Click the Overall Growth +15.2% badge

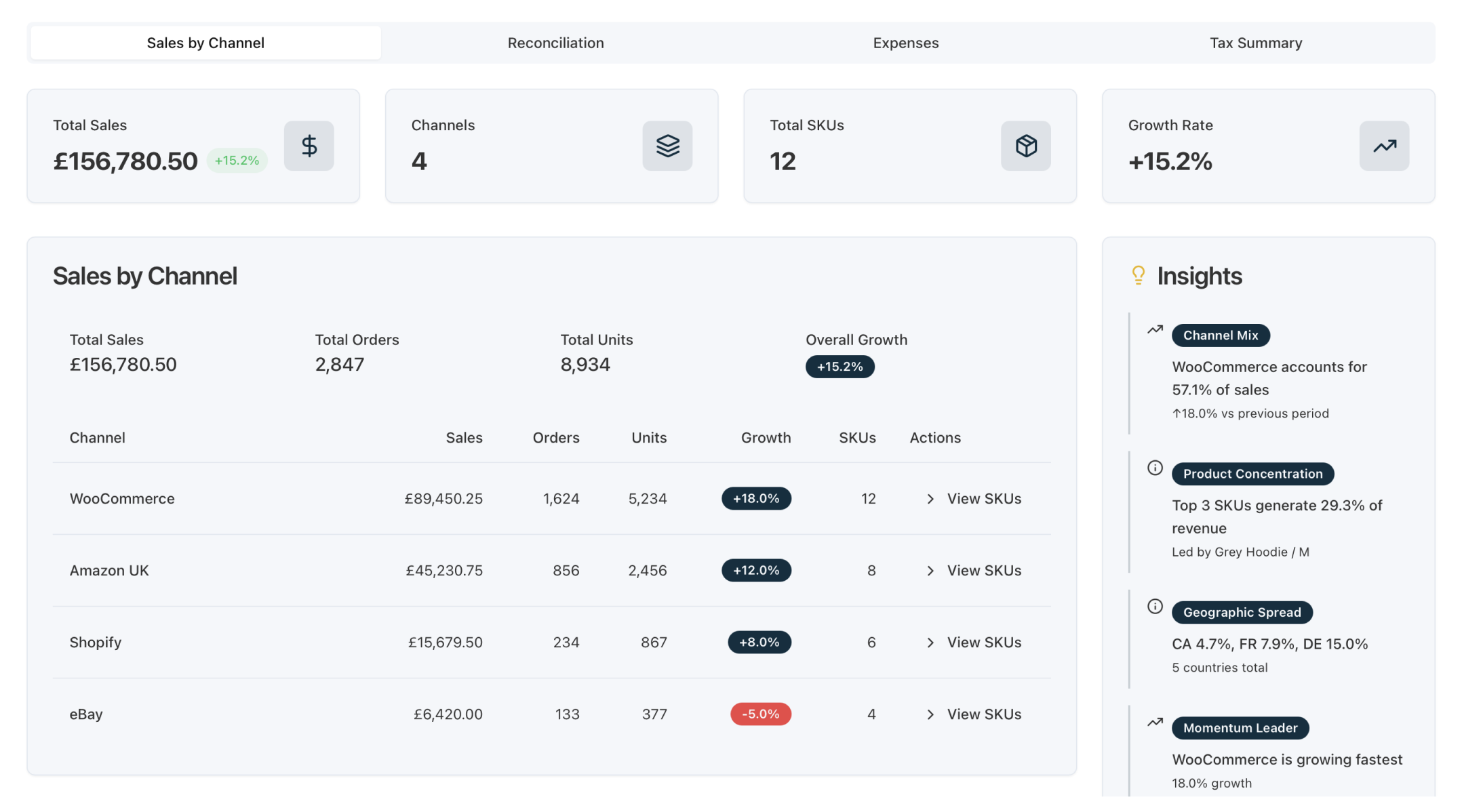[839, 367]
